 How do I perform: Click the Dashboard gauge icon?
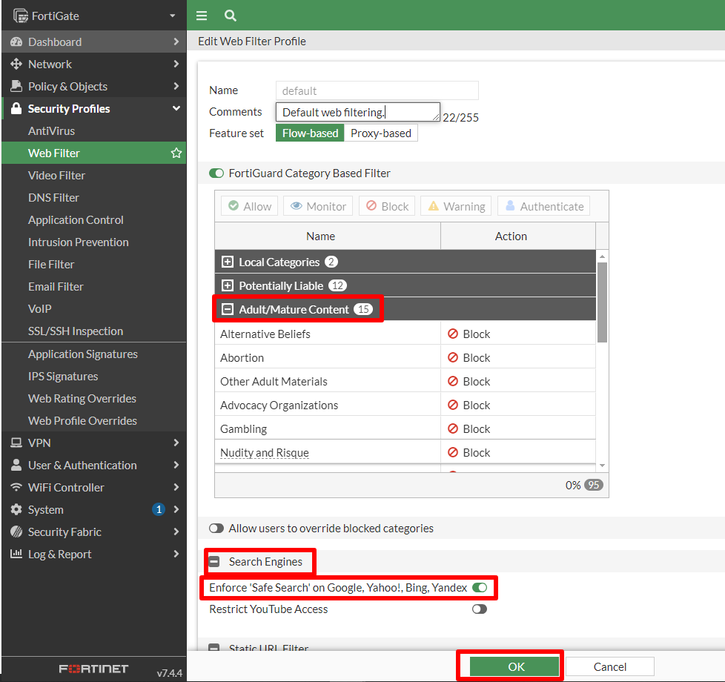click(16, 42)
